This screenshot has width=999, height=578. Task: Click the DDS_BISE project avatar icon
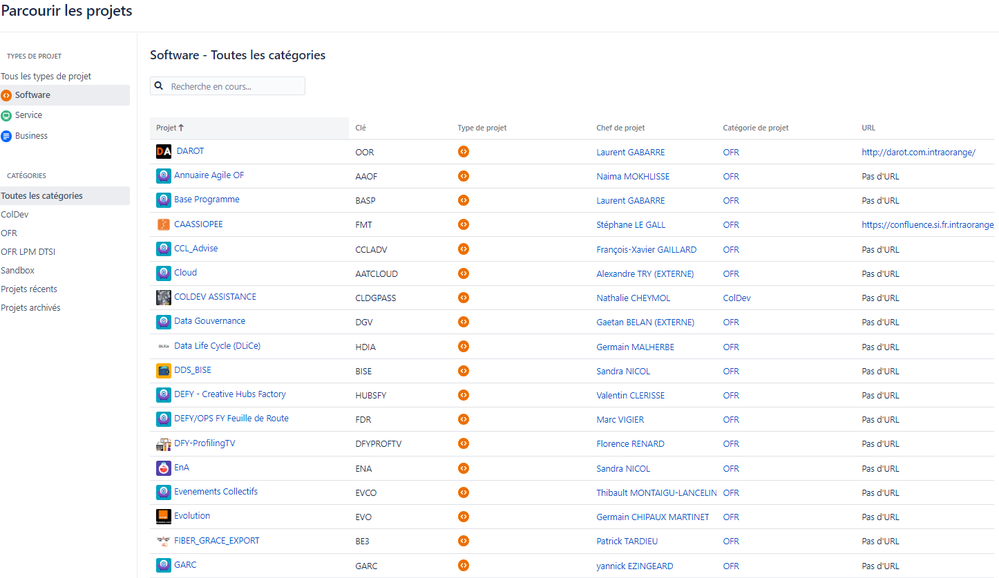(x=164, y=370)
